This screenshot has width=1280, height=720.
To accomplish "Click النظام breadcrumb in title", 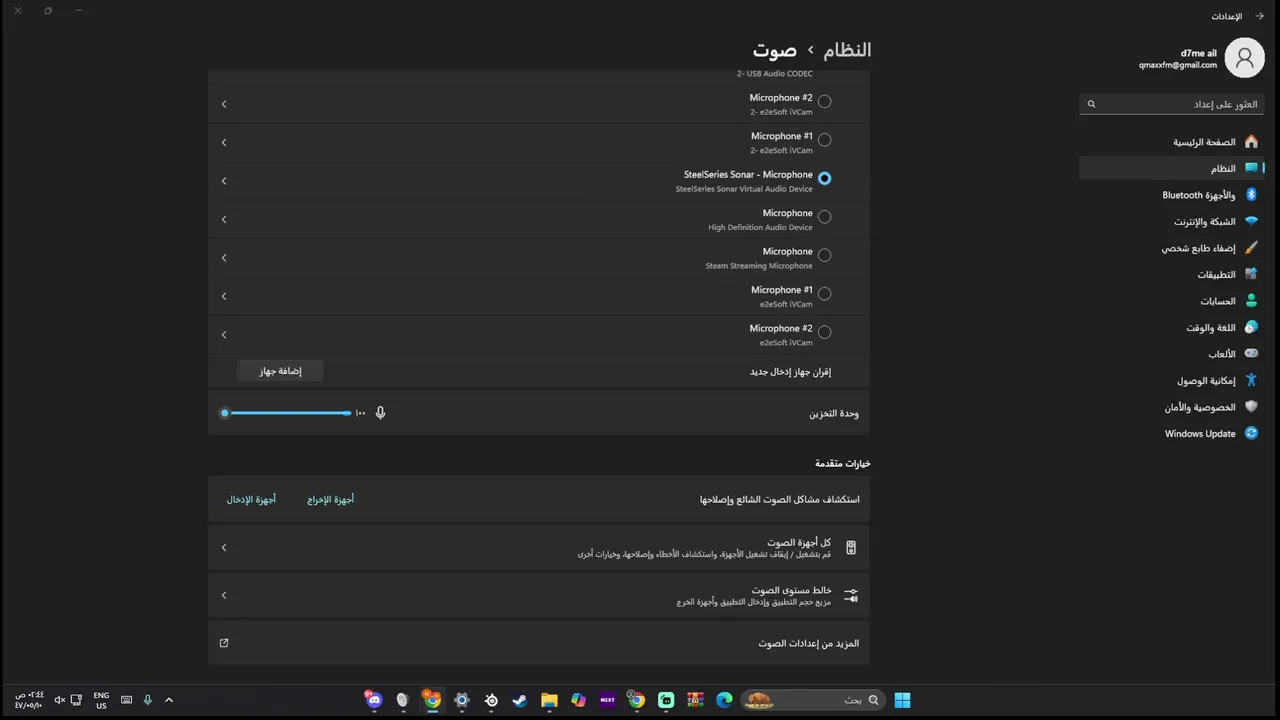I will (847, 50).
